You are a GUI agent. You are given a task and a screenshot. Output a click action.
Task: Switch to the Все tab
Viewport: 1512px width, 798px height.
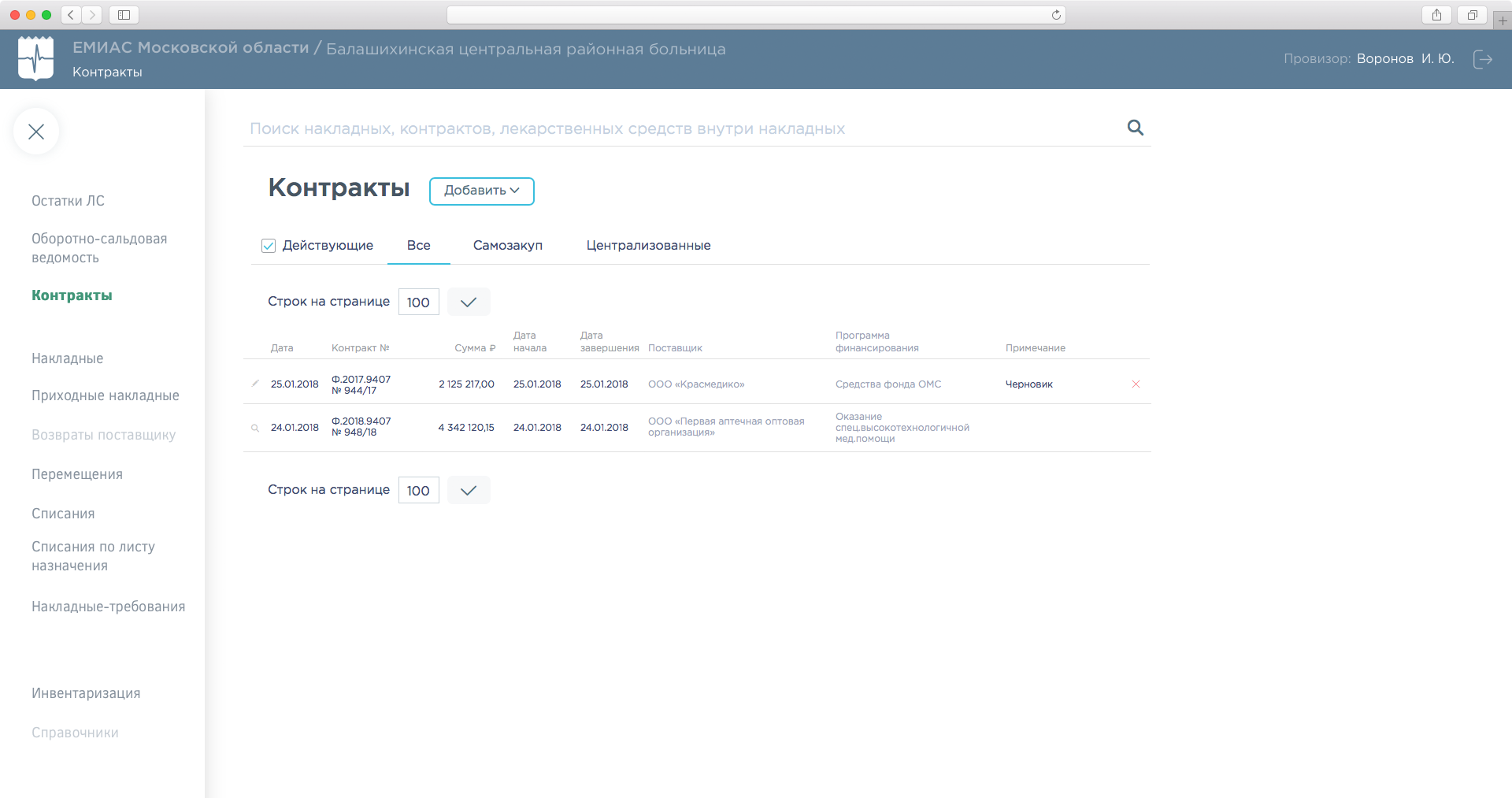pyautogui.click(x=419, y=245)
